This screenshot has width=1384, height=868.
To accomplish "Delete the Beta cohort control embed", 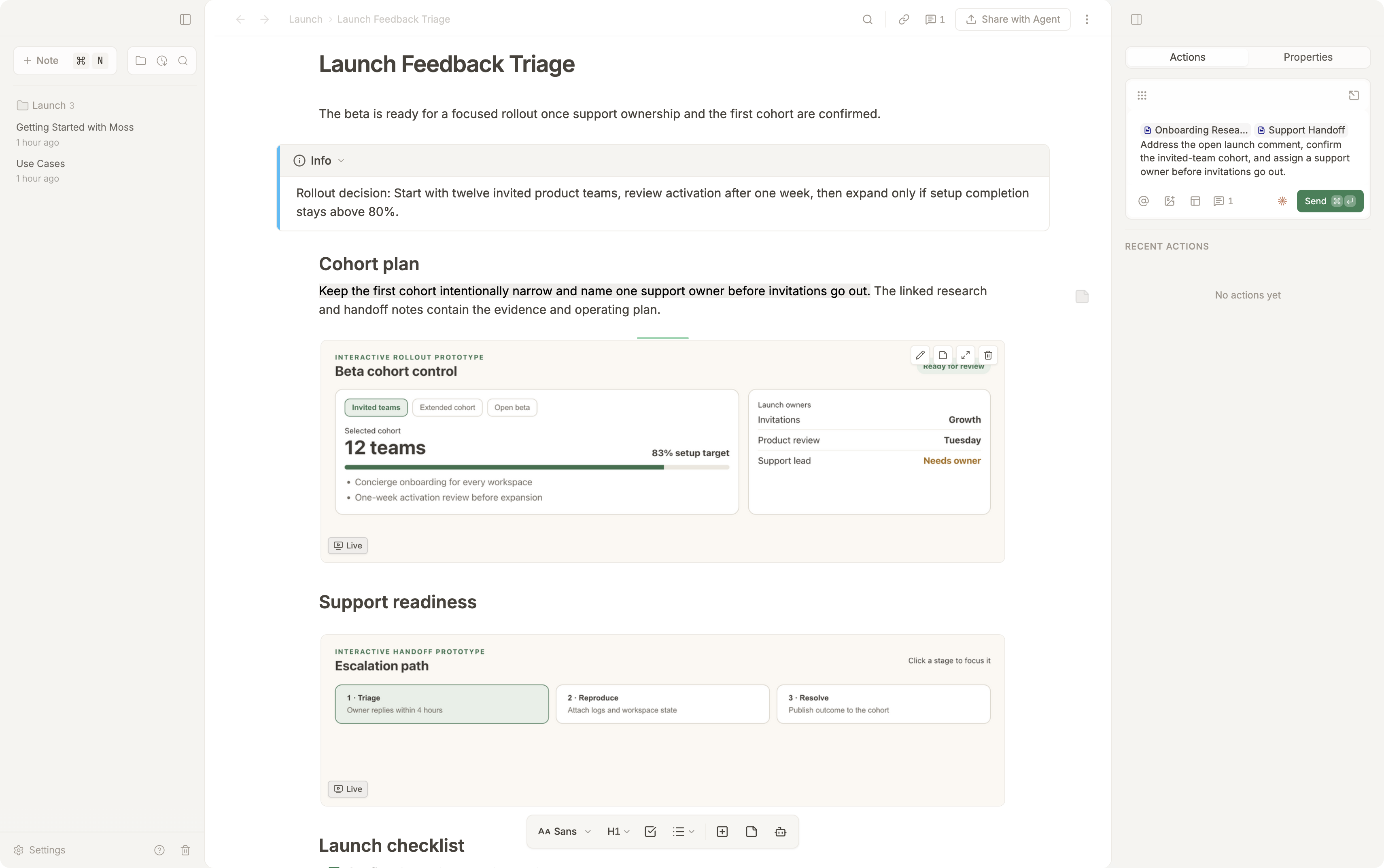I will [988, 356].
